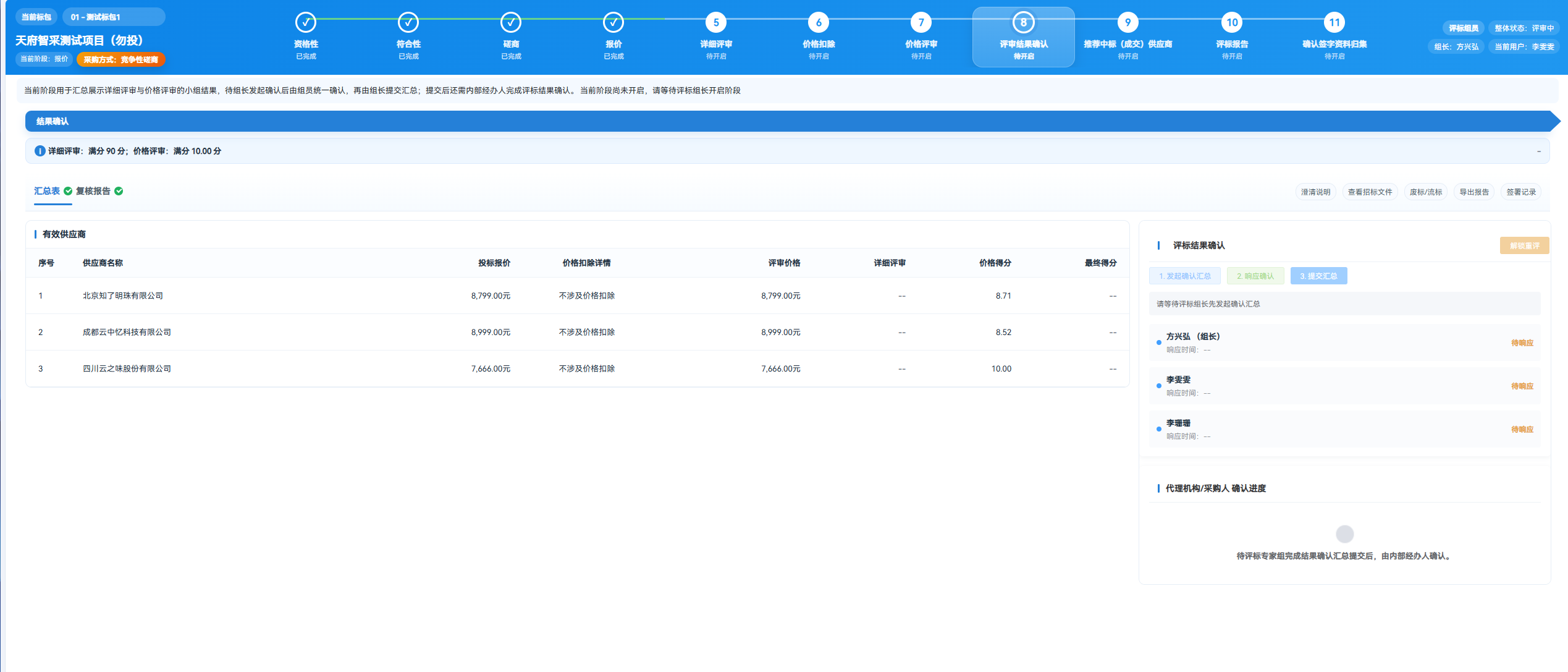Open the 01-测试标包1 package selector
Image resolution: width=1568 pixels, height=672 pixels.
[x=114, y=17]
